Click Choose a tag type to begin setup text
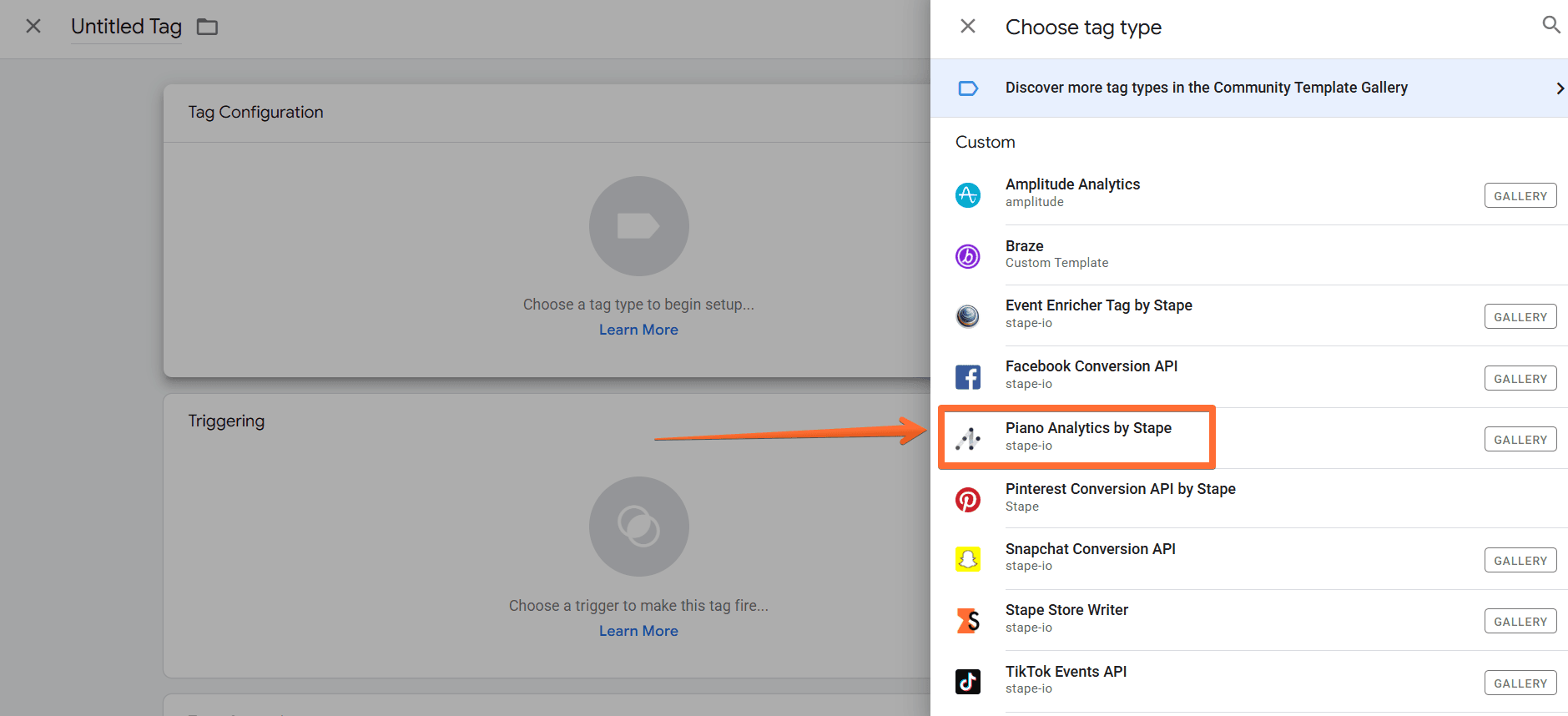Screen dimensions: 1568x716 638,305
